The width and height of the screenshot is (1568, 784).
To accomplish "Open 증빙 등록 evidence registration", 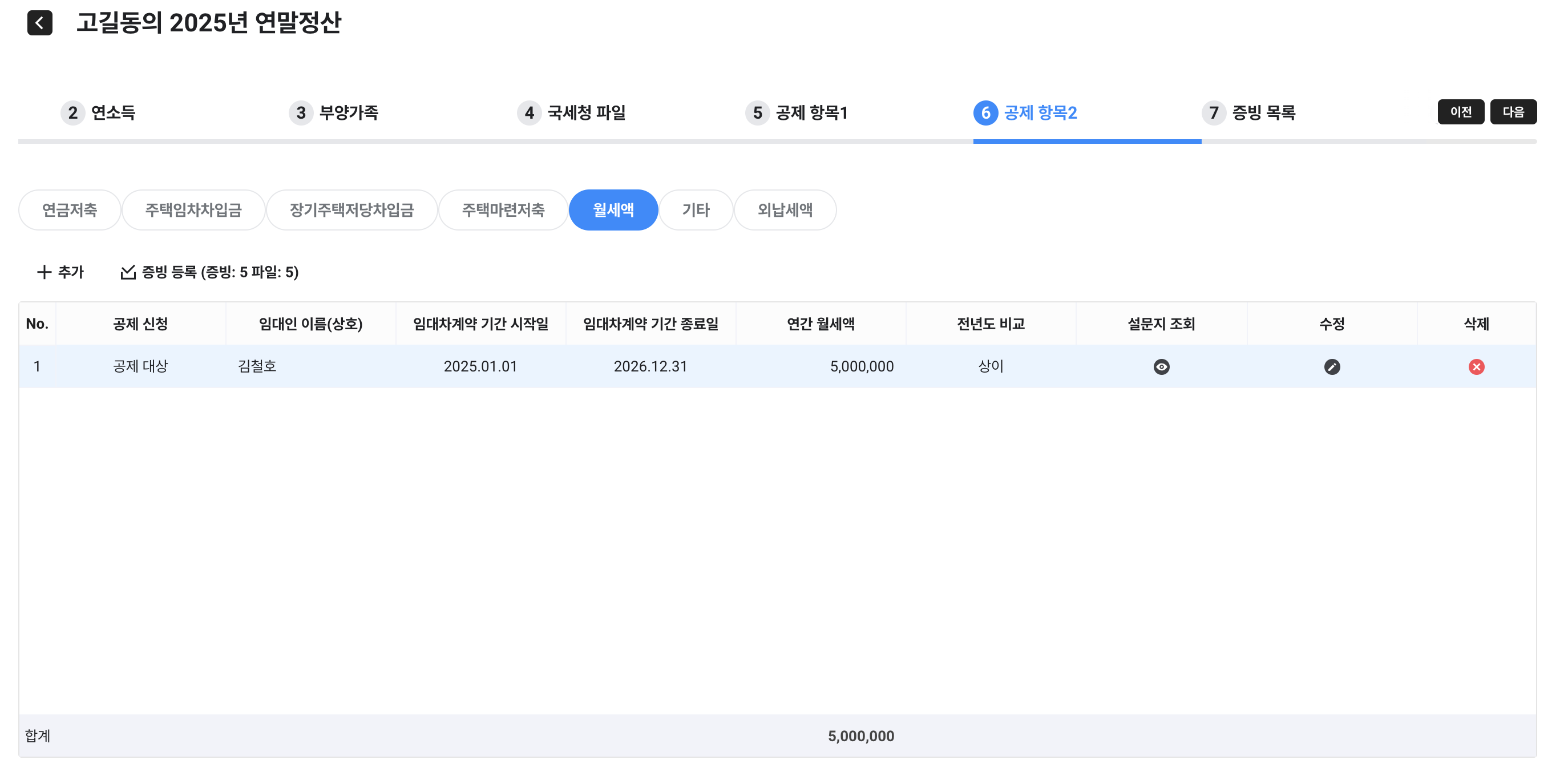I will [x=210, y=272].
